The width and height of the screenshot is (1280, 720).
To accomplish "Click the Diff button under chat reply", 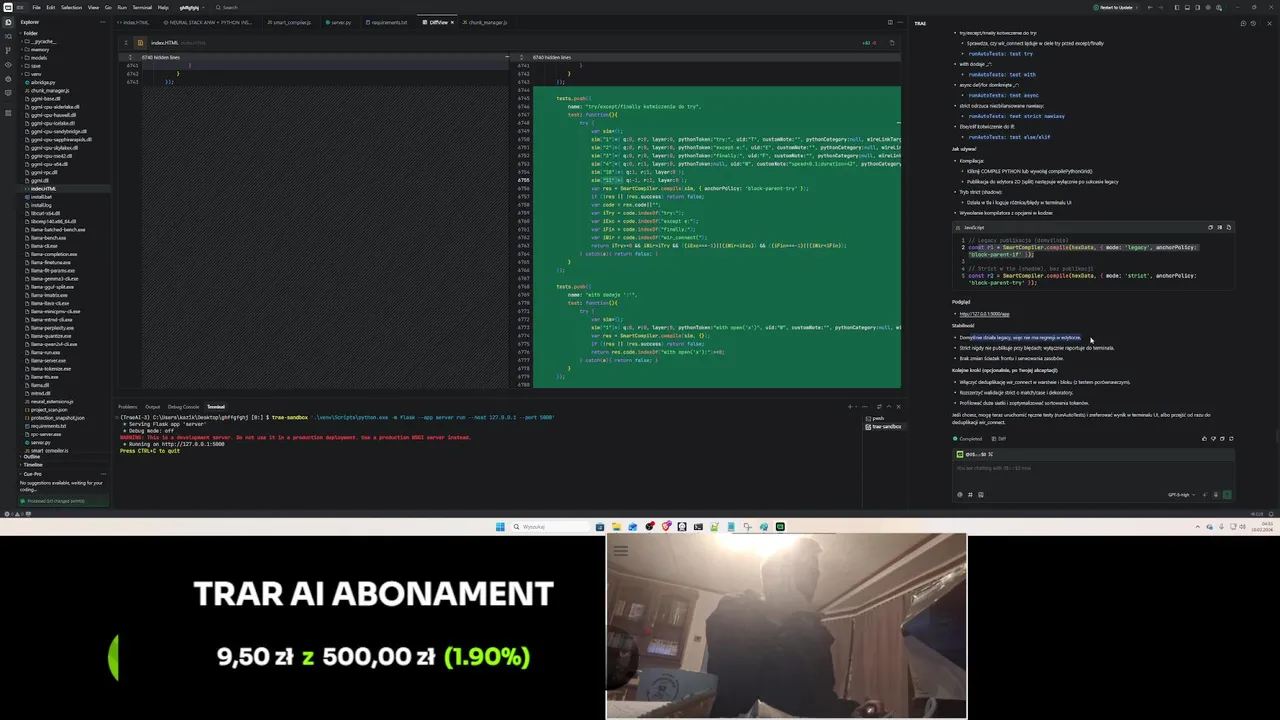I will 999,438.
